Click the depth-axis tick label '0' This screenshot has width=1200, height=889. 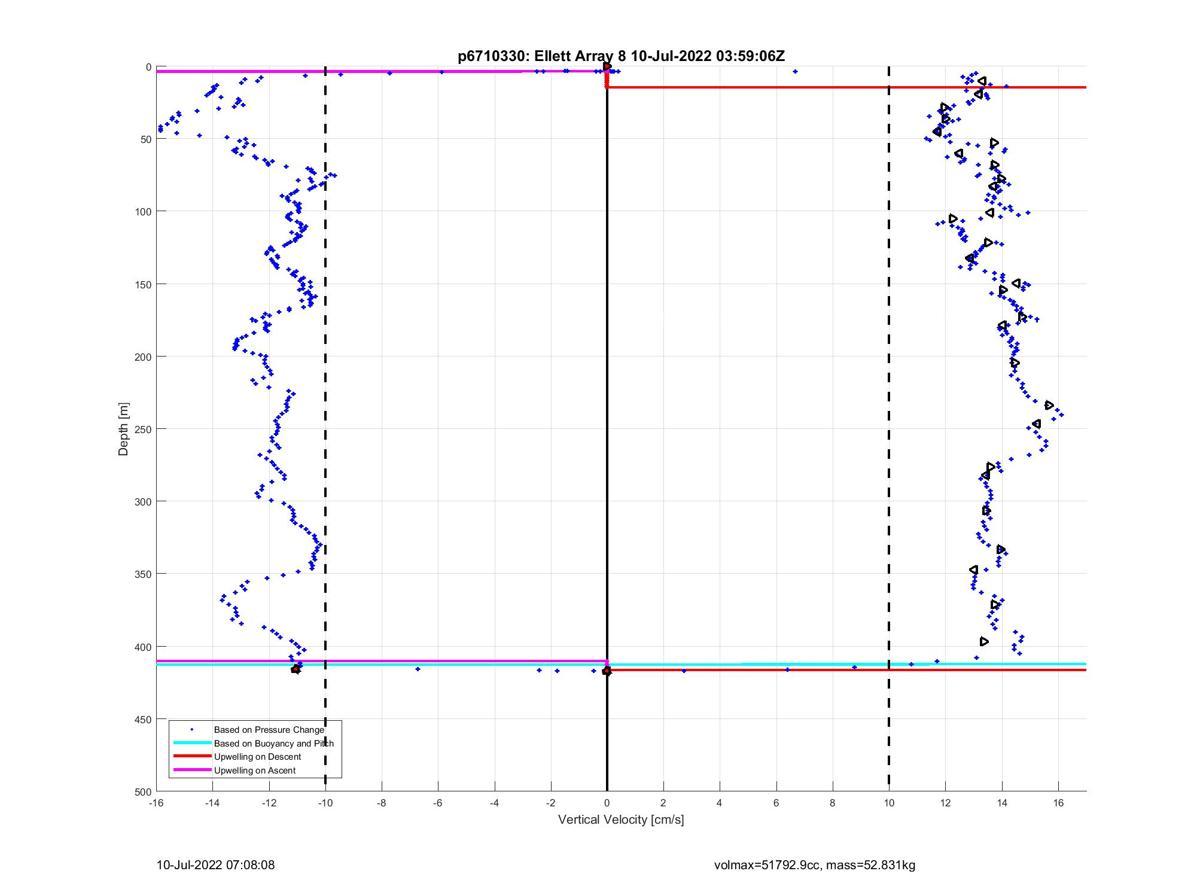[149, 67]
